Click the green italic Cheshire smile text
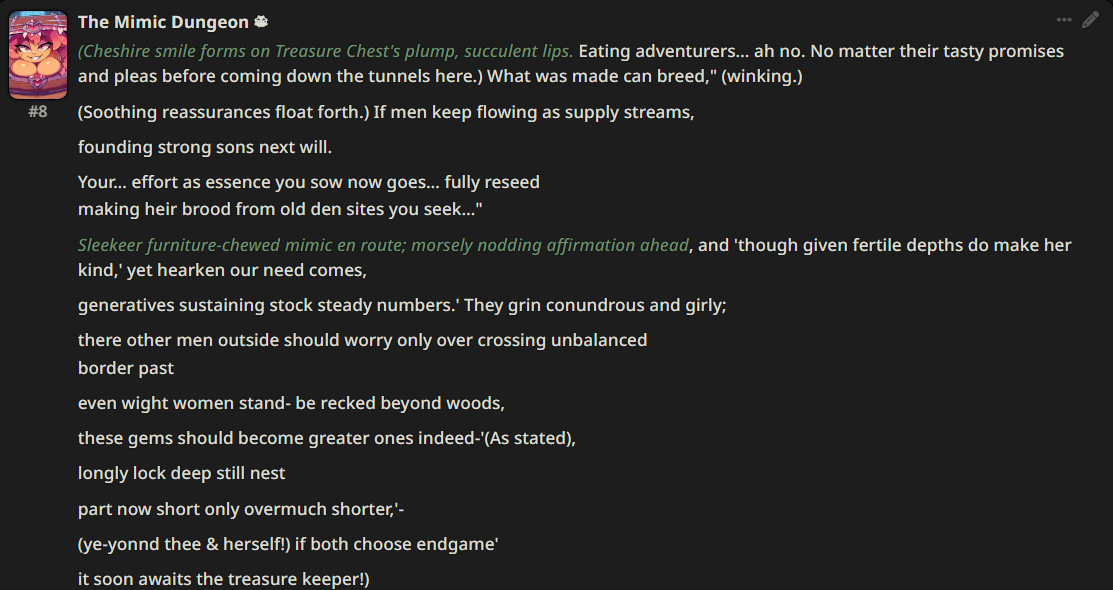This screenshot has width=1113, height=590. pyautogui.click(x=326, y=51)
